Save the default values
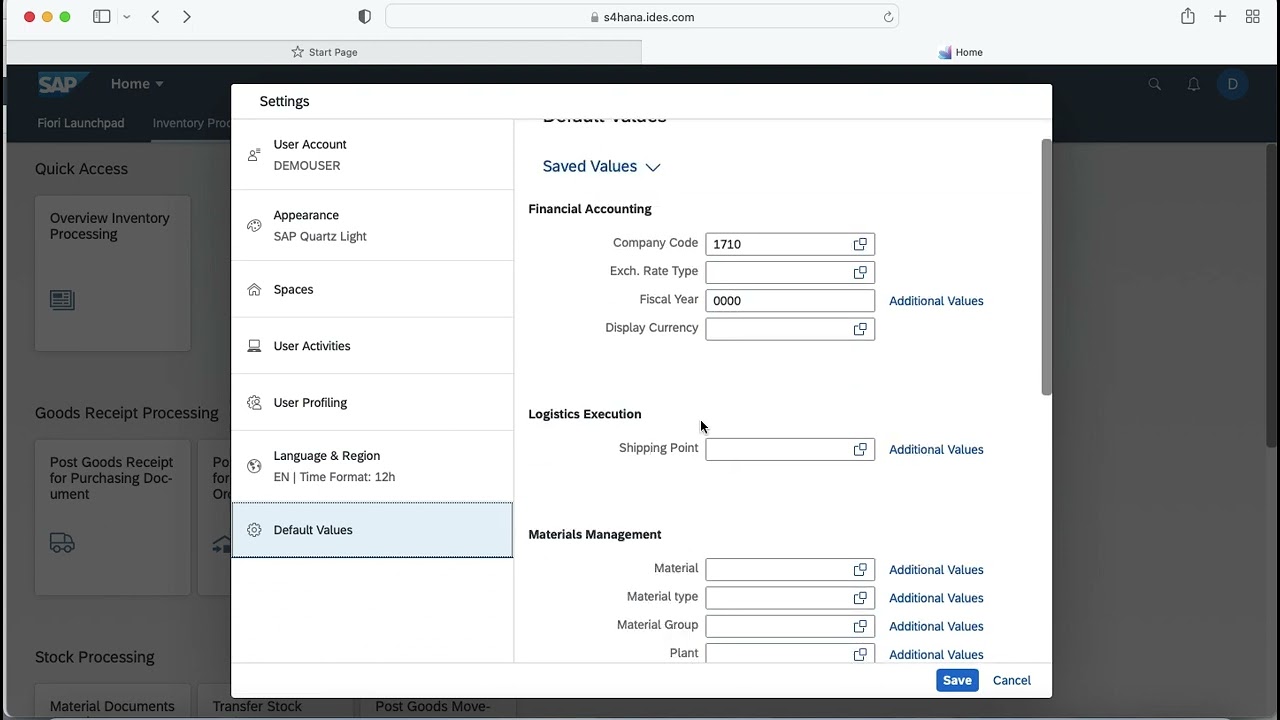1280x720 pixels. (957, 680)
